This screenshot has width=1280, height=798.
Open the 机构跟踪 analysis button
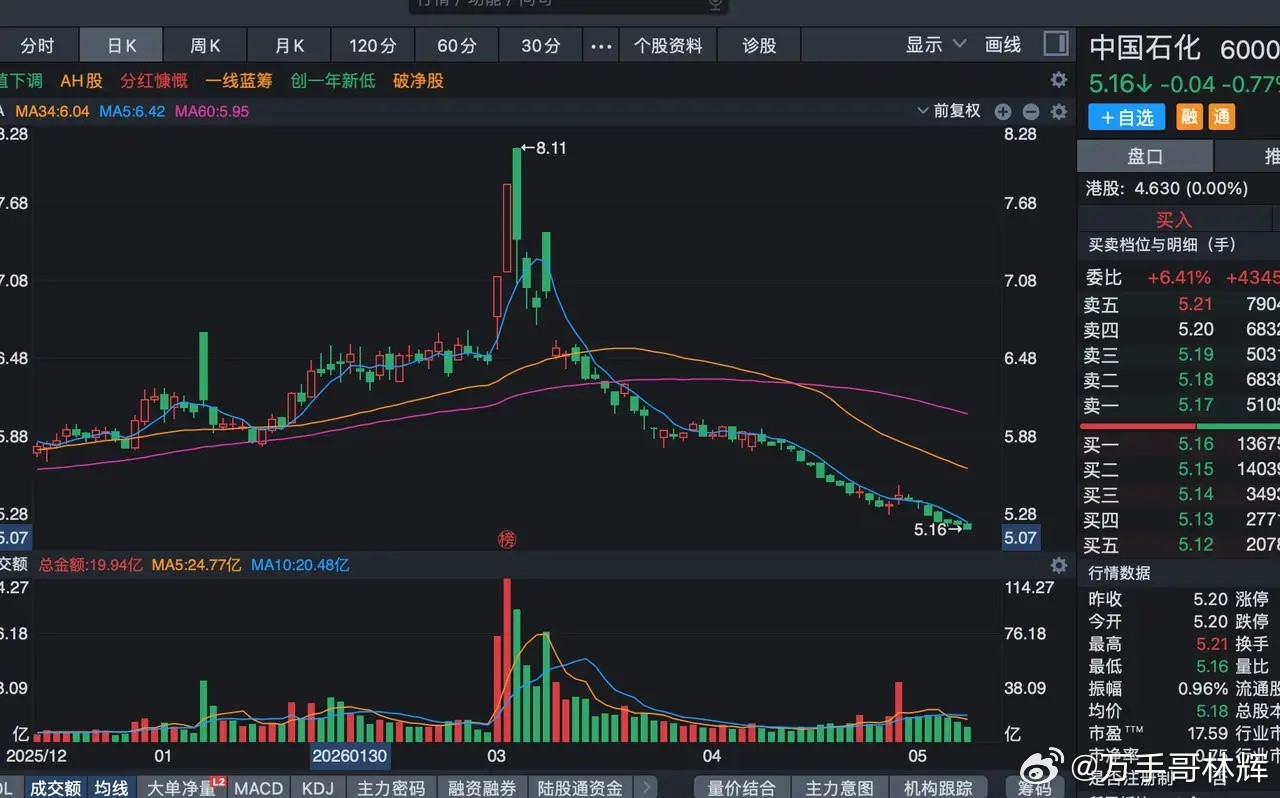[937, 788]
